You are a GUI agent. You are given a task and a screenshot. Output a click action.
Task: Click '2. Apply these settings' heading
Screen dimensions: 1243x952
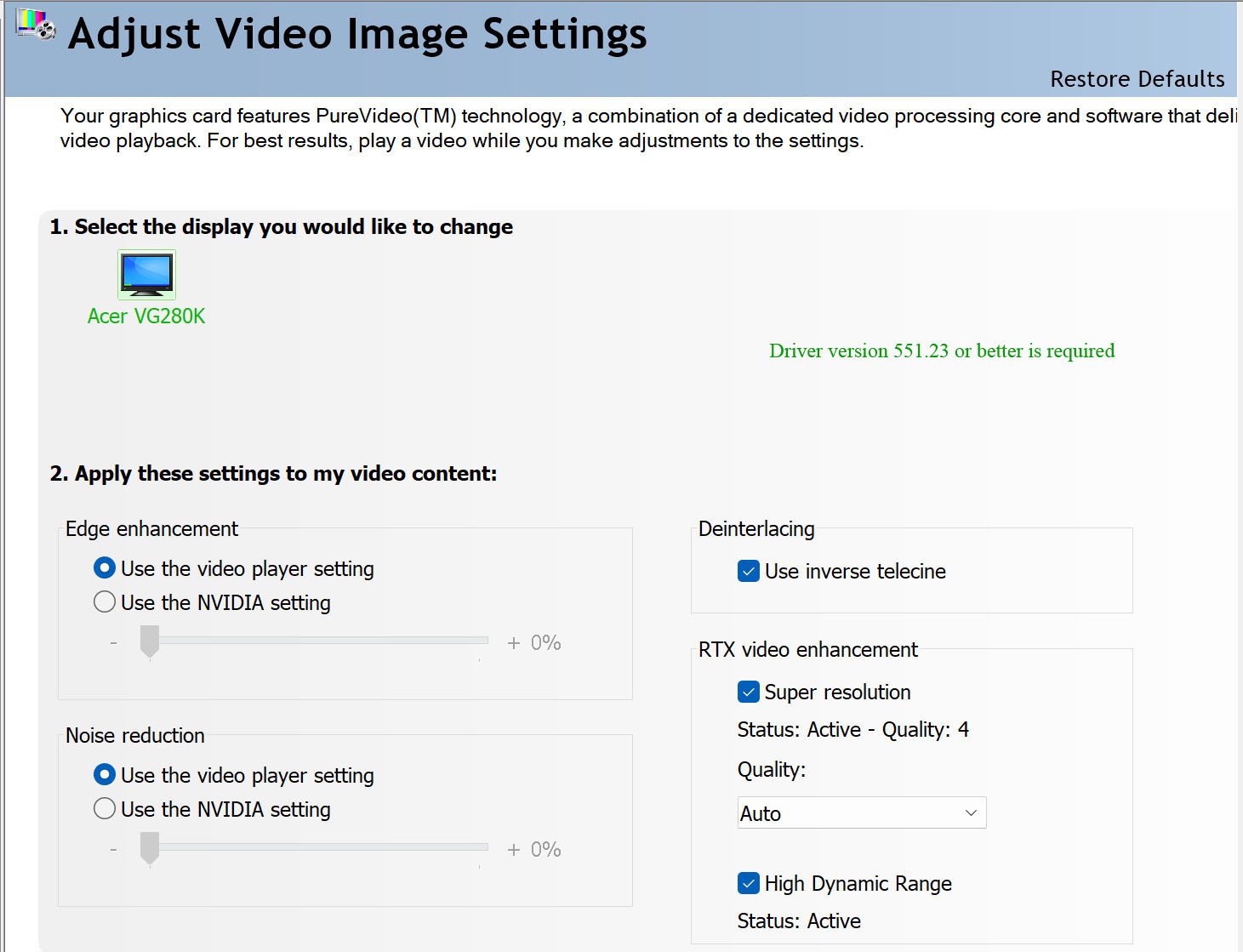tap(273, 474)
